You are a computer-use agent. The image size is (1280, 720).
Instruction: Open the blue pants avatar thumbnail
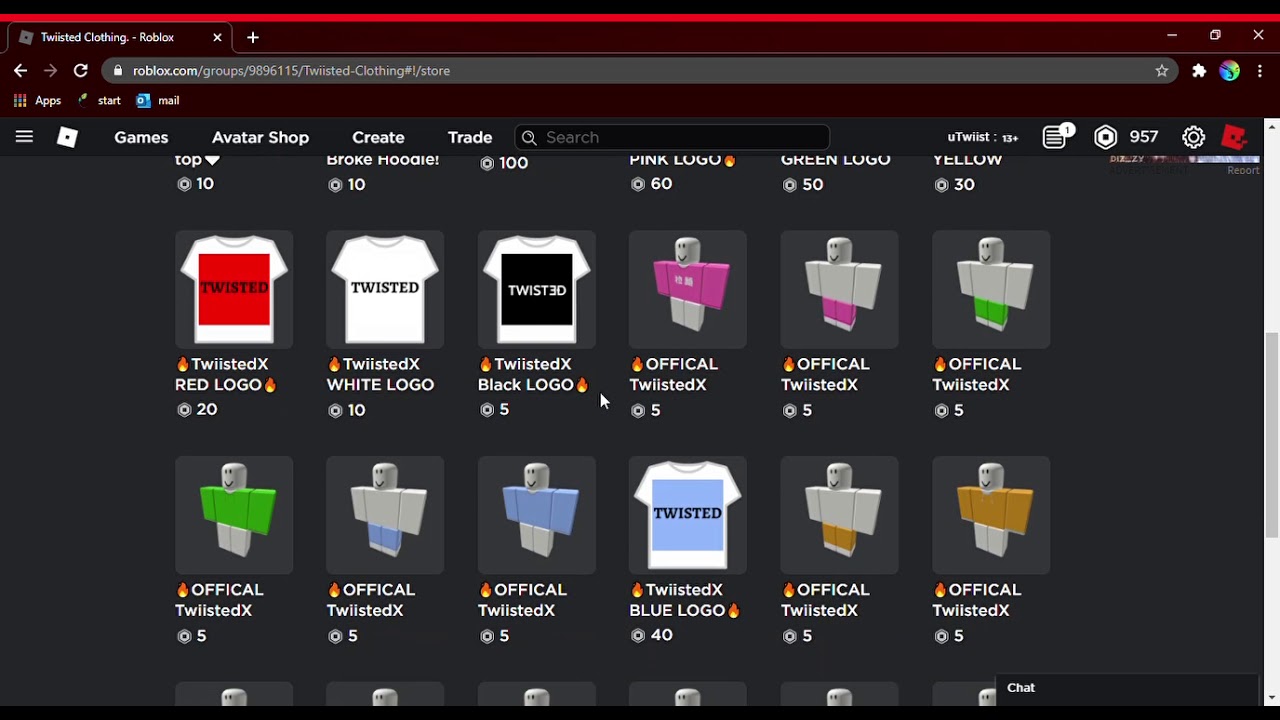point(385,516)
